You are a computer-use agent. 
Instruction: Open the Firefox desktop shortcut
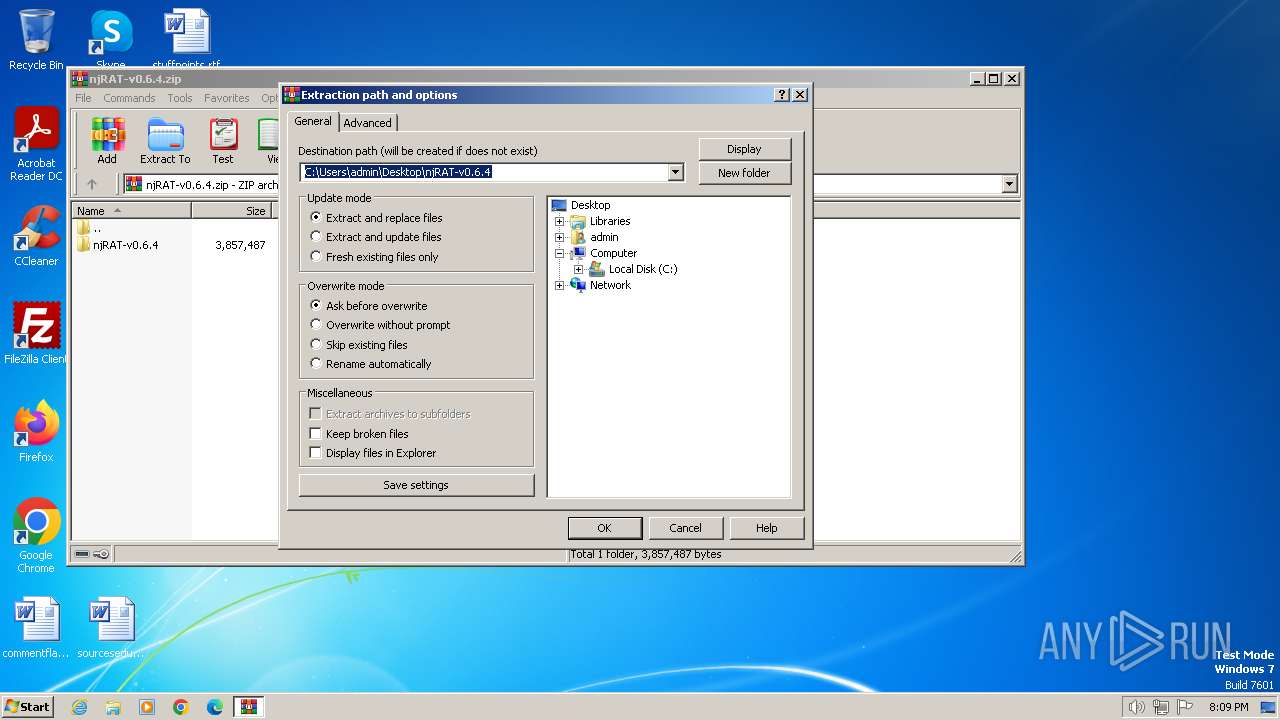pyautogui.click(x=36, y=432)
